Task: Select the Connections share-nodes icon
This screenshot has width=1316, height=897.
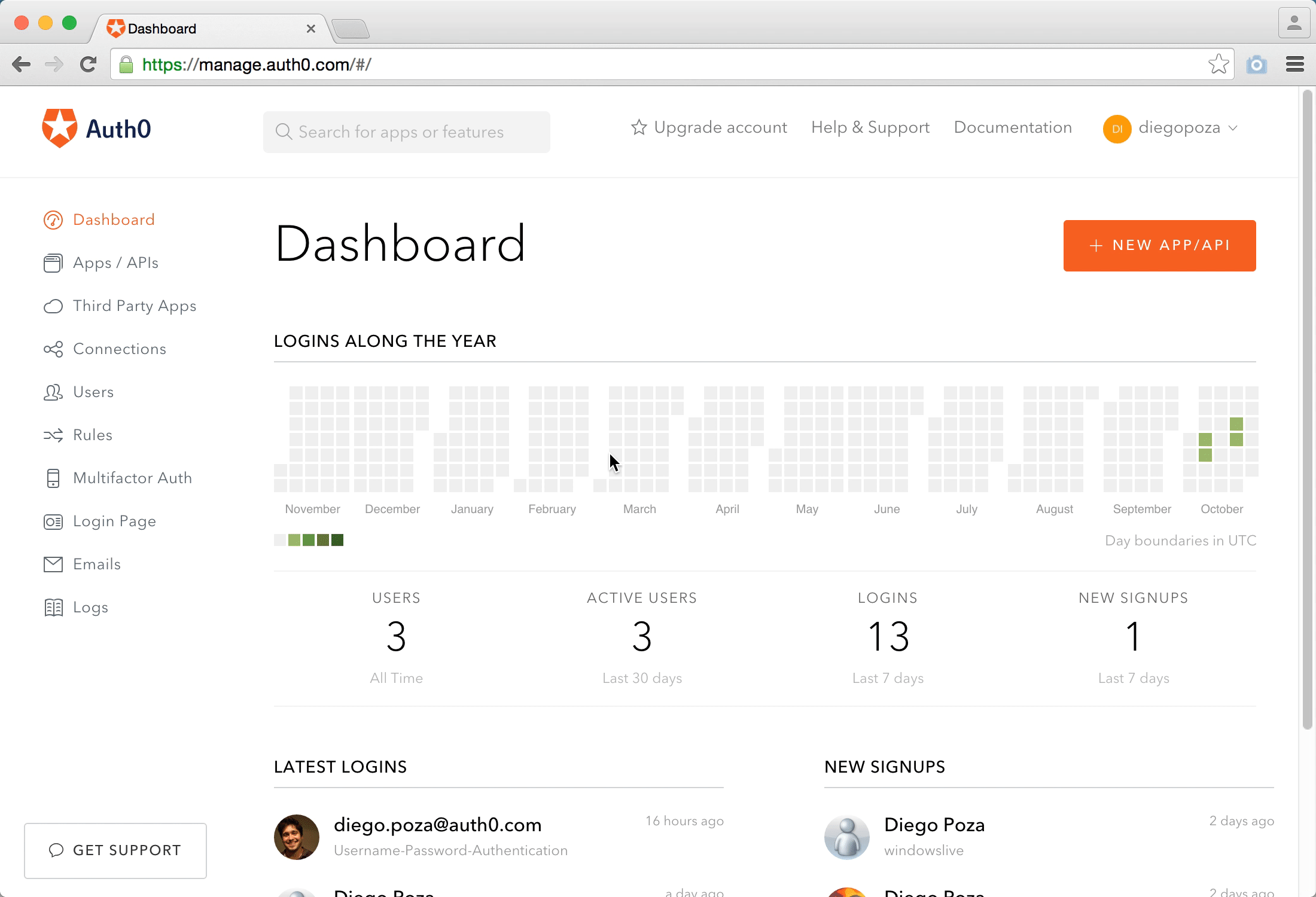Action: coord(53,350)
